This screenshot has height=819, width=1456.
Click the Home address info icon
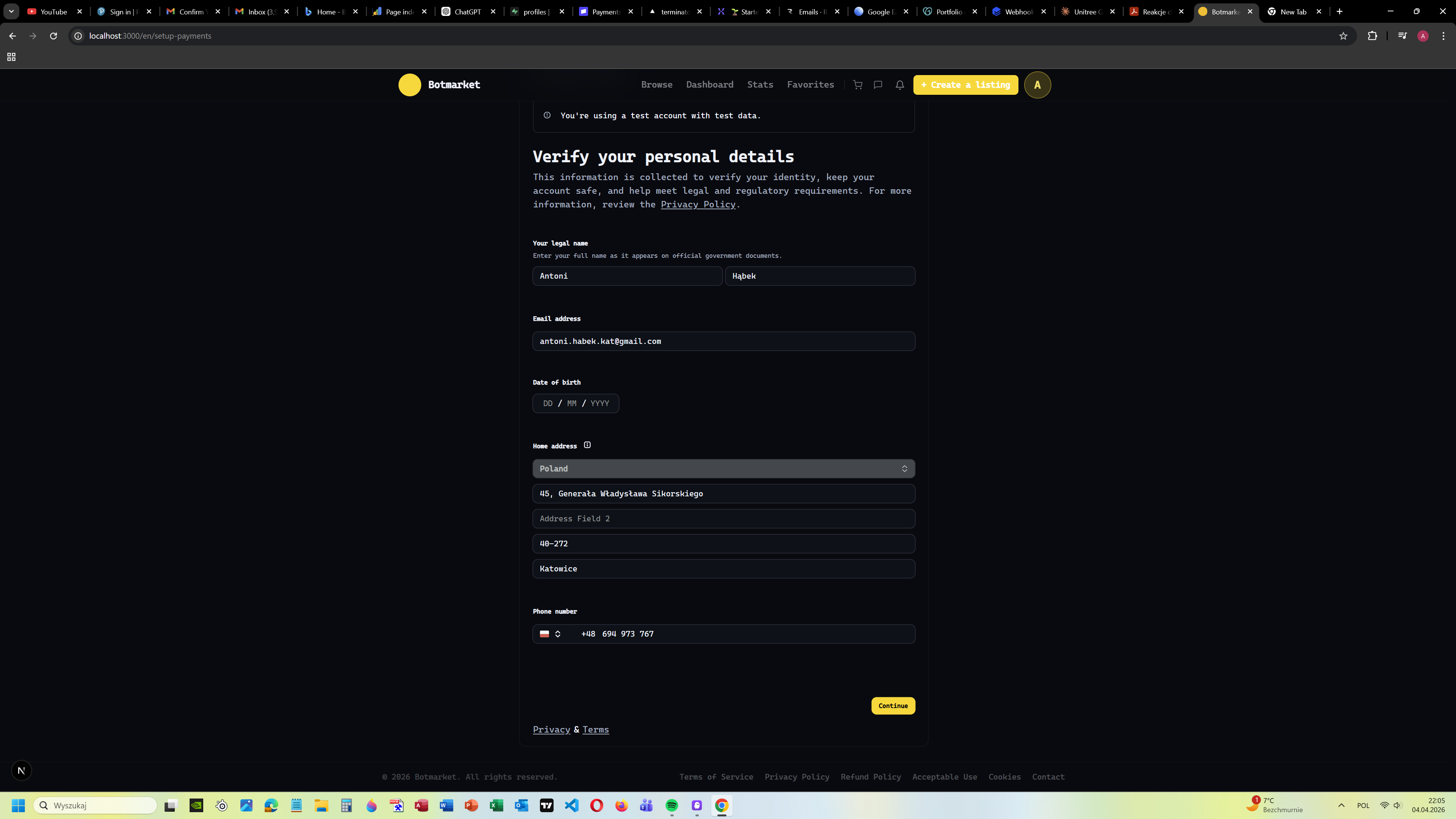[x=587, y=445]
